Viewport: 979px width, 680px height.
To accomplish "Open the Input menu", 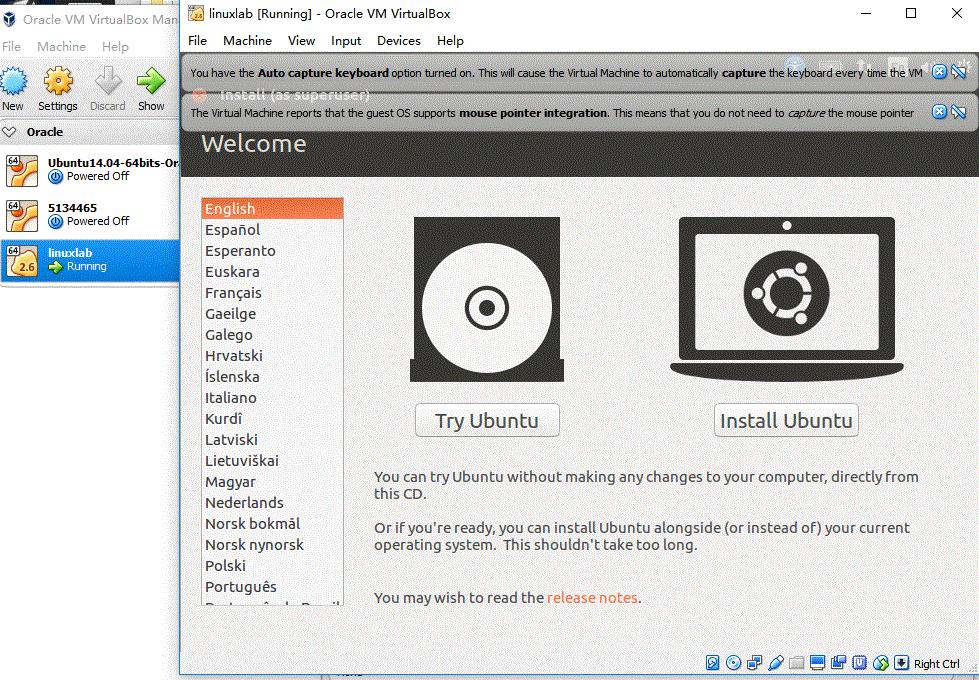I will tap(346, 41).
